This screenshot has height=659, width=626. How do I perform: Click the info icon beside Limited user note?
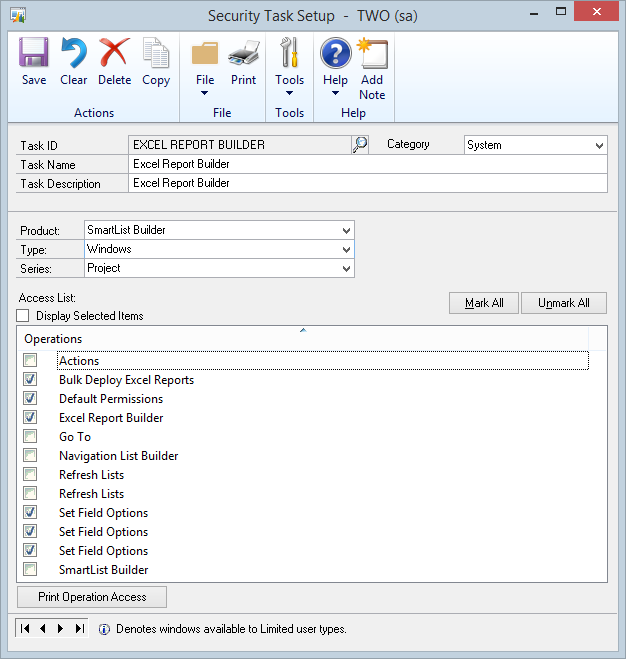pos(104,629)
